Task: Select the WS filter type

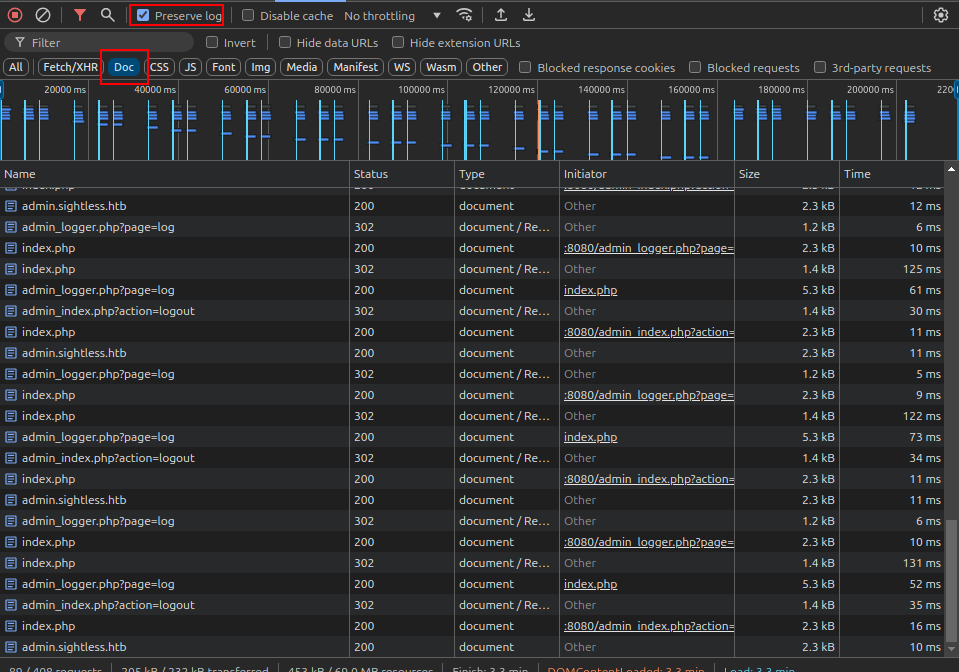Action: coord(402,67)
